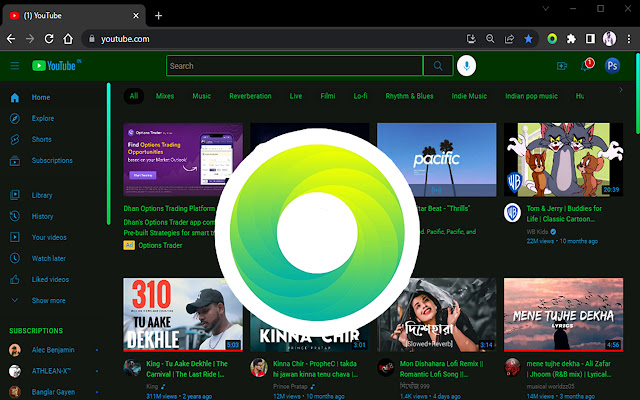The width and height of the screenshot is (640, 400).
Task: Open the extensions puzzle icon
Action: (x=571, y=39)
